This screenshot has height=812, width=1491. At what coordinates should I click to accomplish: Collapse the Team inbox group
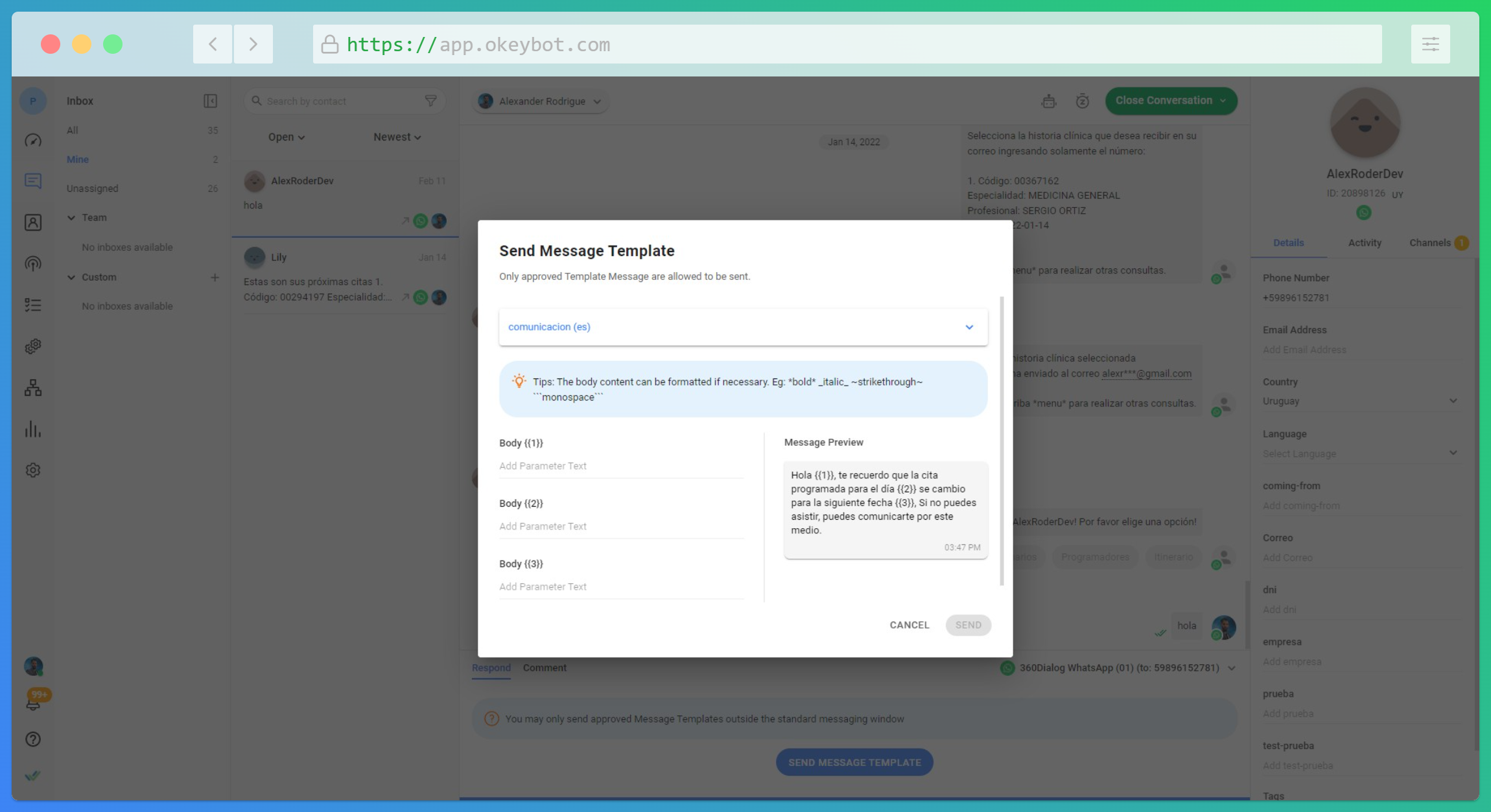(71, 218)
